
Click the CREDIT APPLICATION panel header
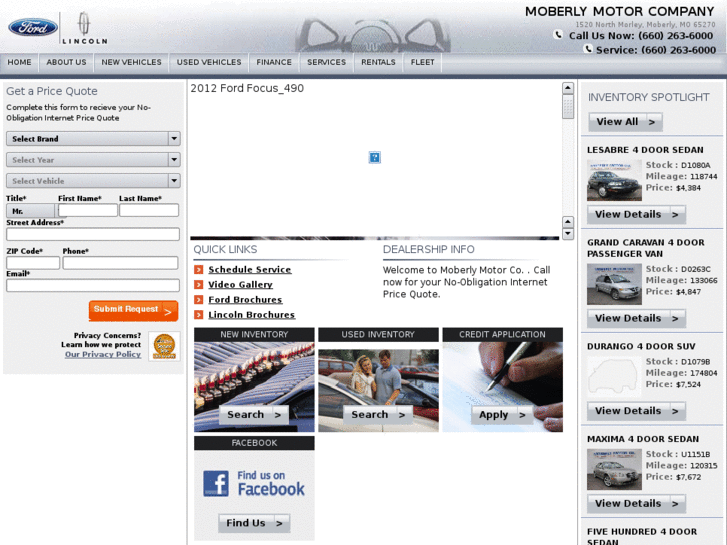tap(503, 334)
